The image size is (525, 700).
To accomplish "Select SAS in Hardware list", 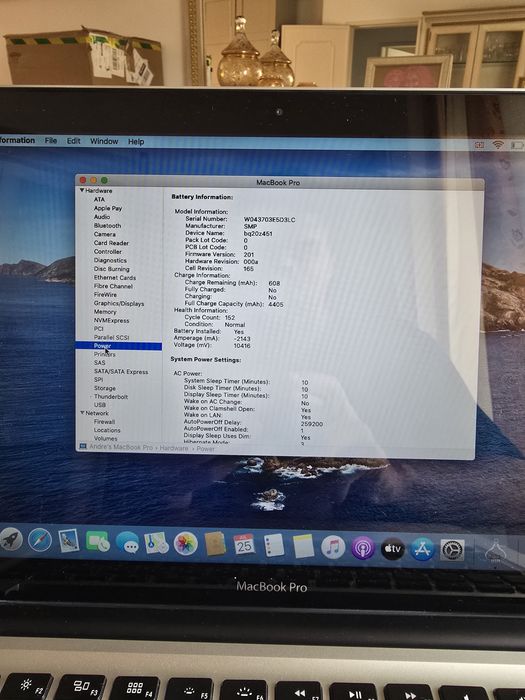I will point(100,363).
